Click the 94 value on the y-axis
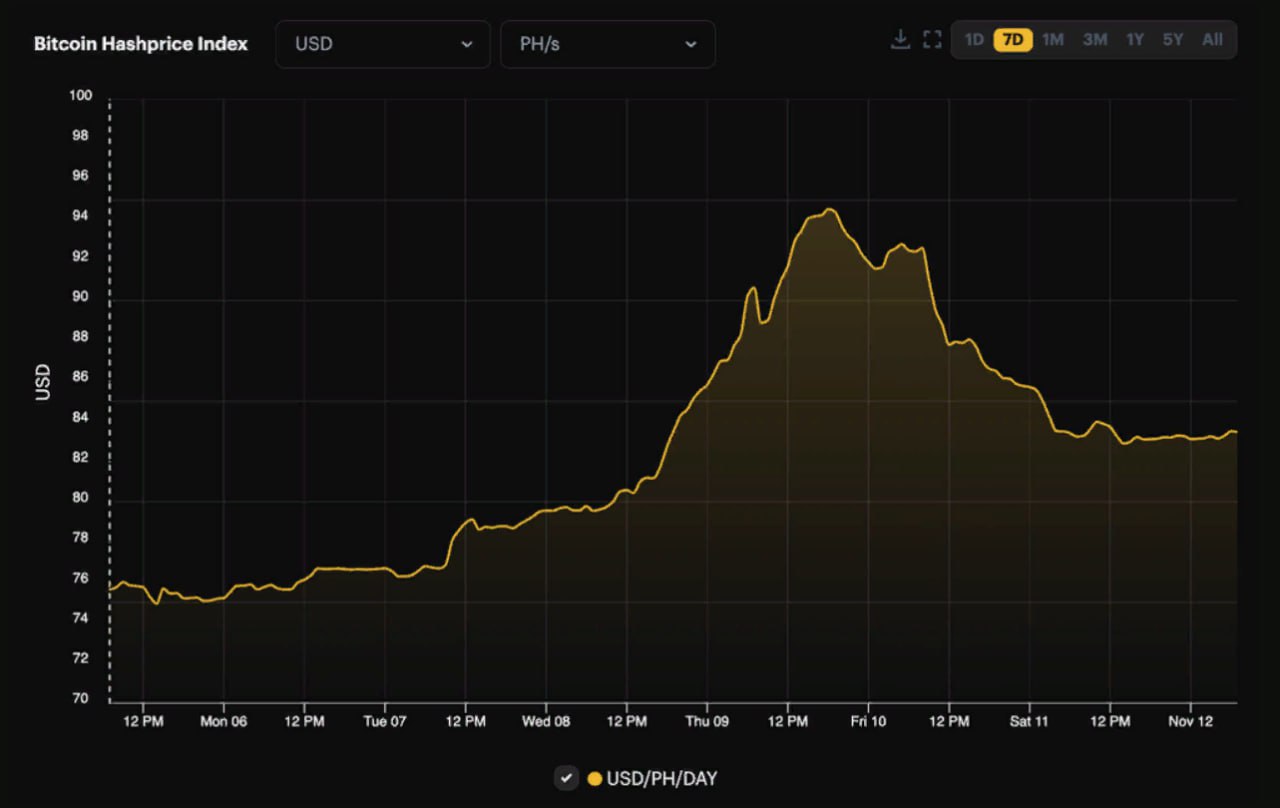Screen dimensions: 1280x808 (81, 216)
